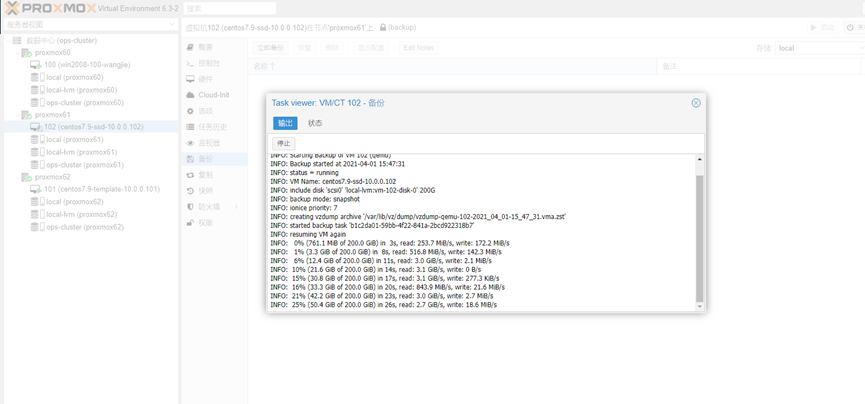Click the log scrollbar up arrow
865x404 pixels.
pos(700,160)
